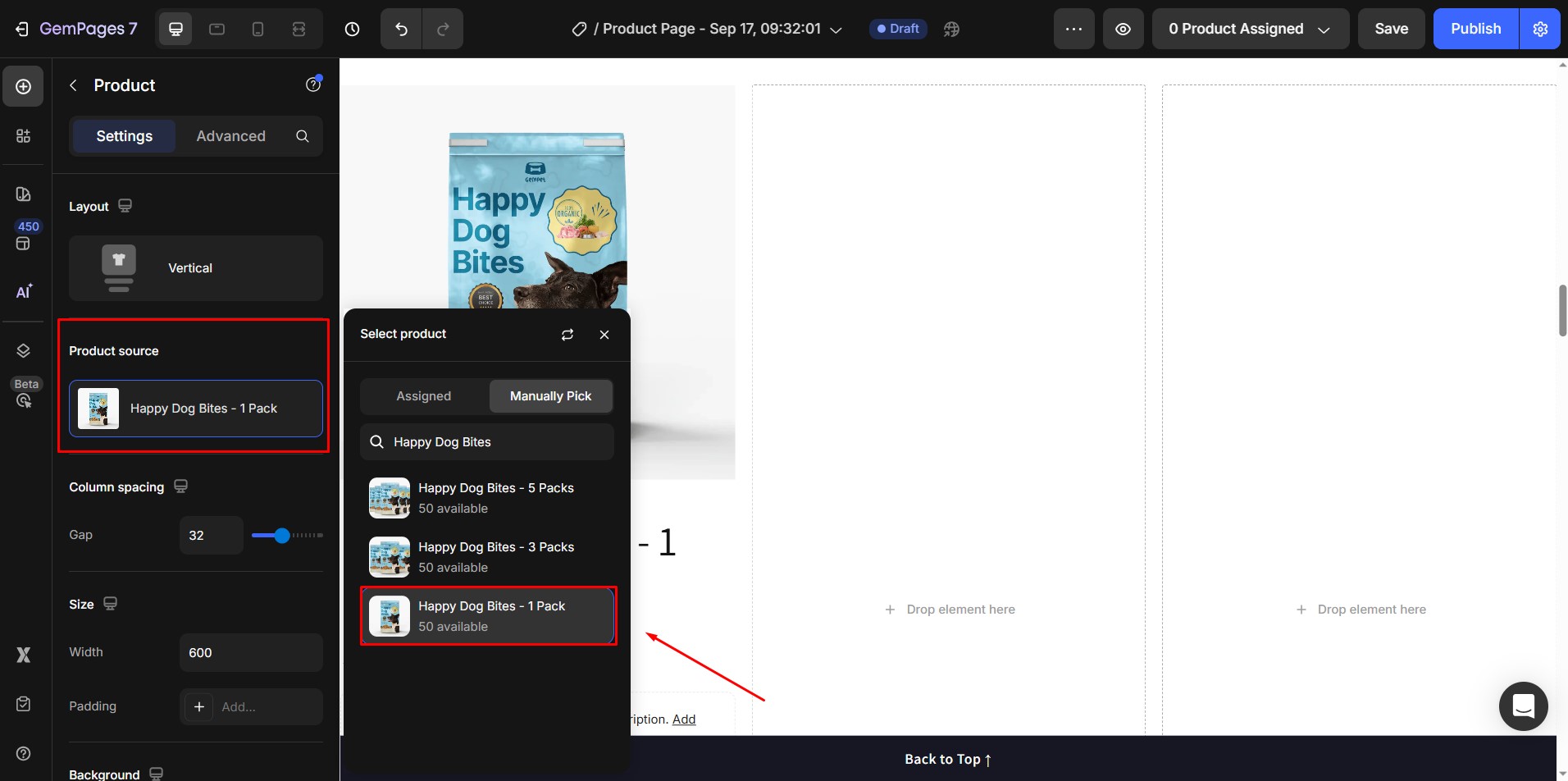Viewport: 1568px width, 781px height.
Task: Switch to mobile device view
Action: (258, 29)
